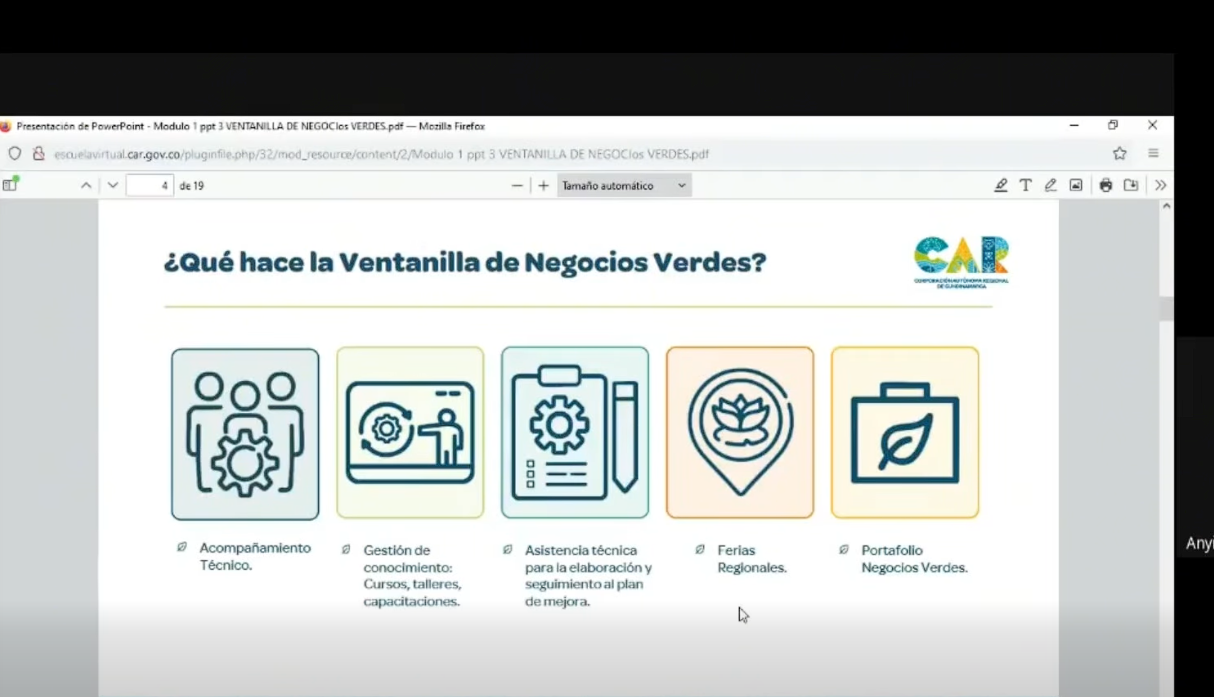Select the highlight annotation tool

[x=1002, y=185]
